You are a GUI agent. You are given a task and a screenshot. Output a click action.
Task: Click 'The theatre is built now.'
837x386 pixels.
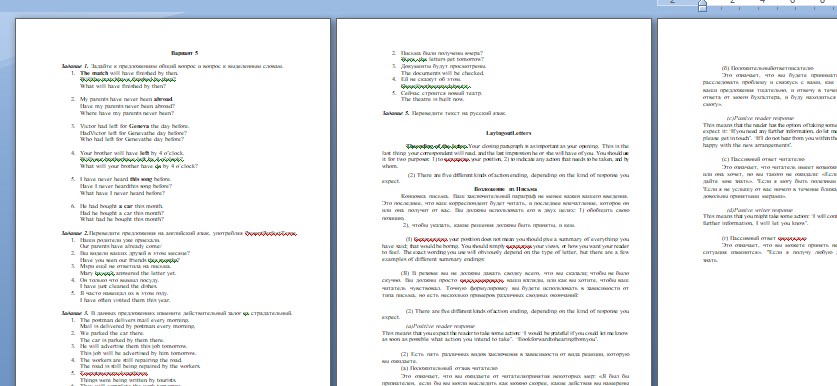(432, 99)
